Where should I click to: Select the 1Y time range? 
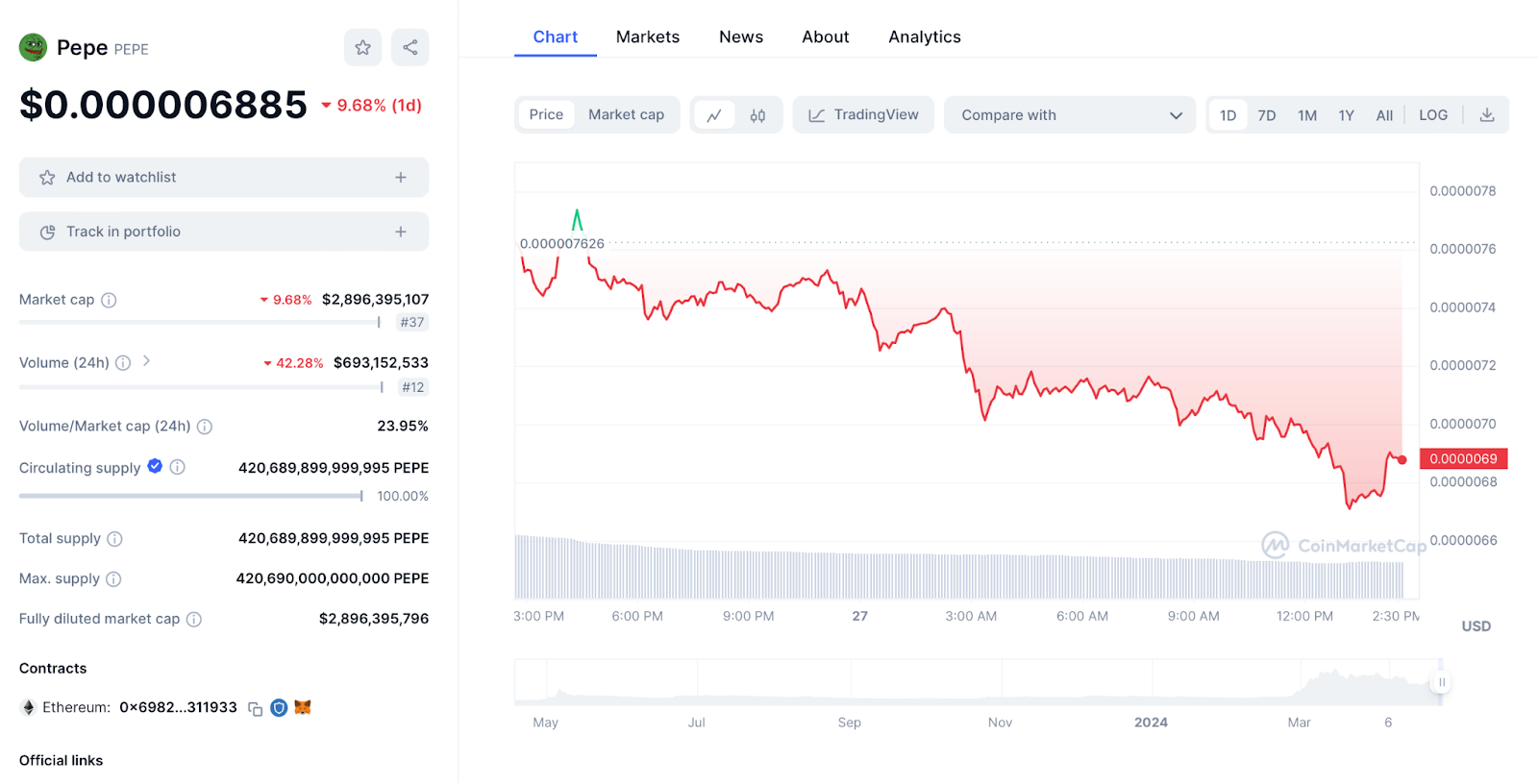click(x=1346, y=115)
